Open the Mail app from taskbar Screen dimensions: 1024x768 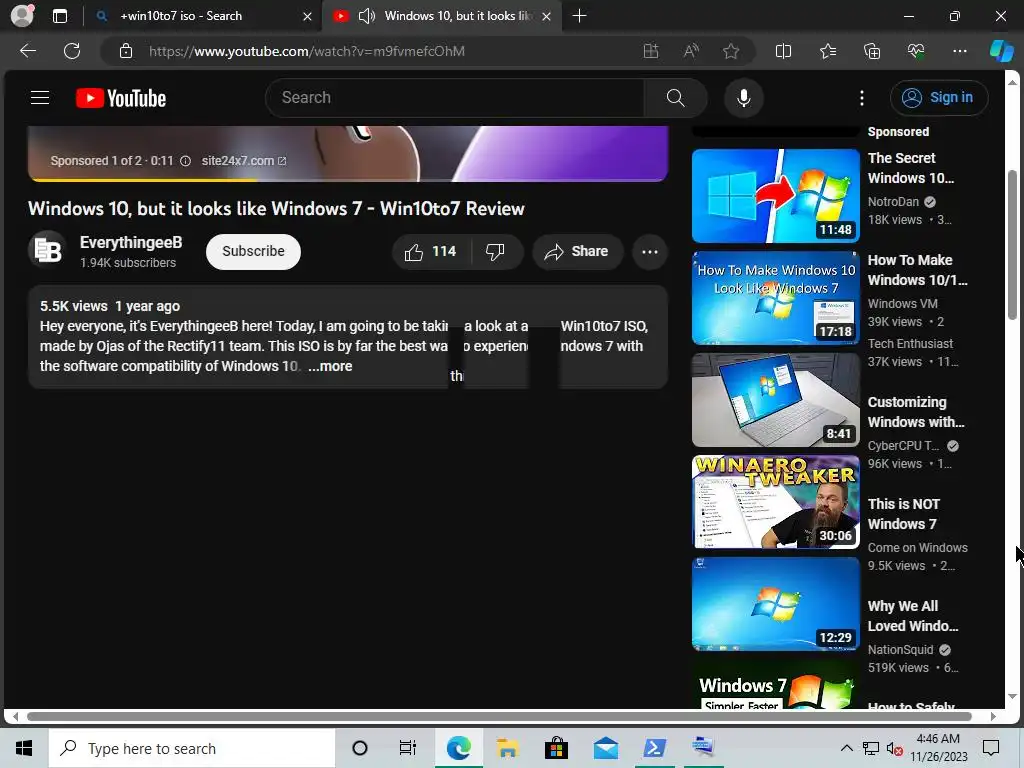[x=605, y=748]
